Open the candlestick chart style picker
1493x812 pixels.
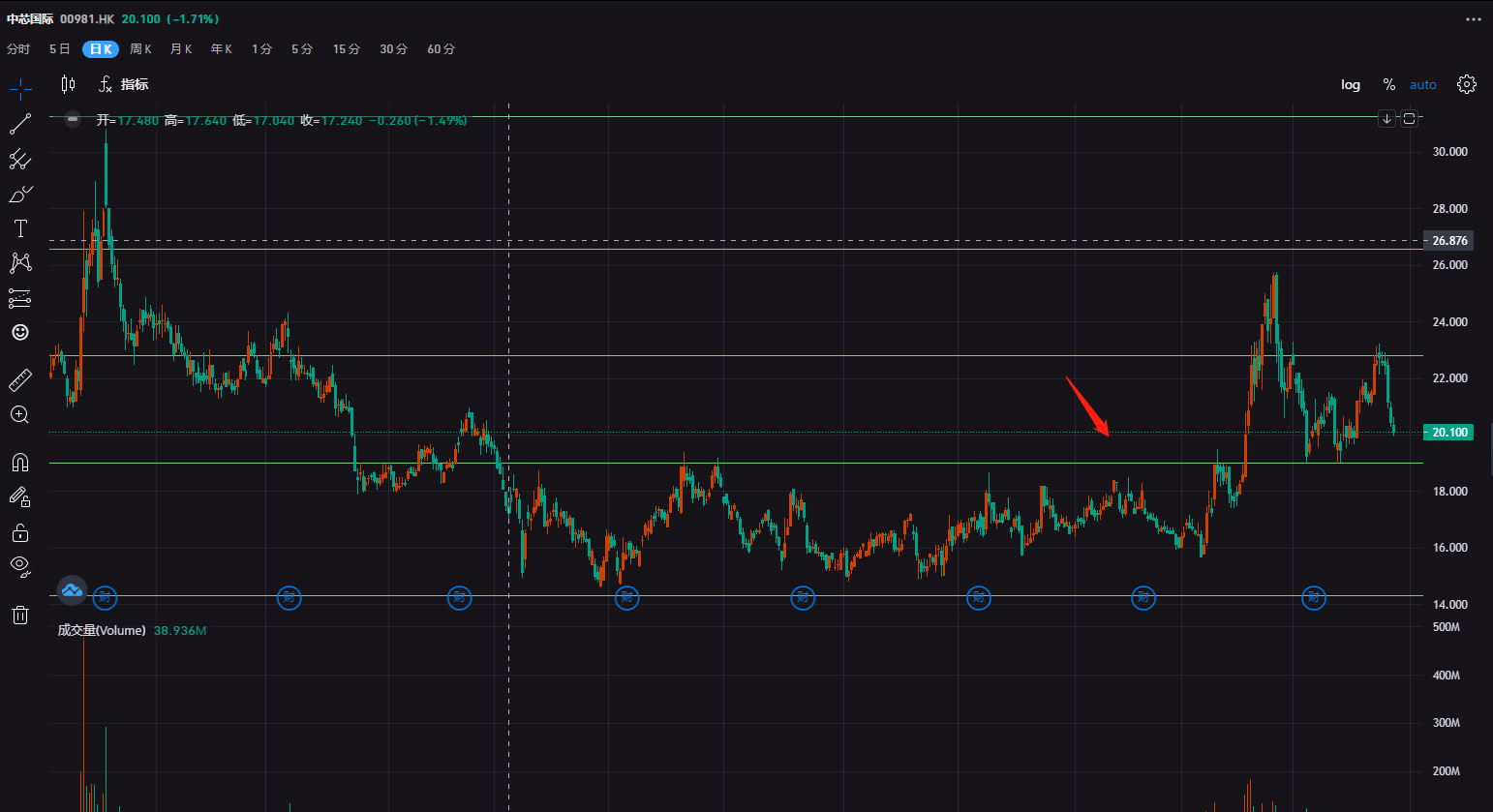68,84
